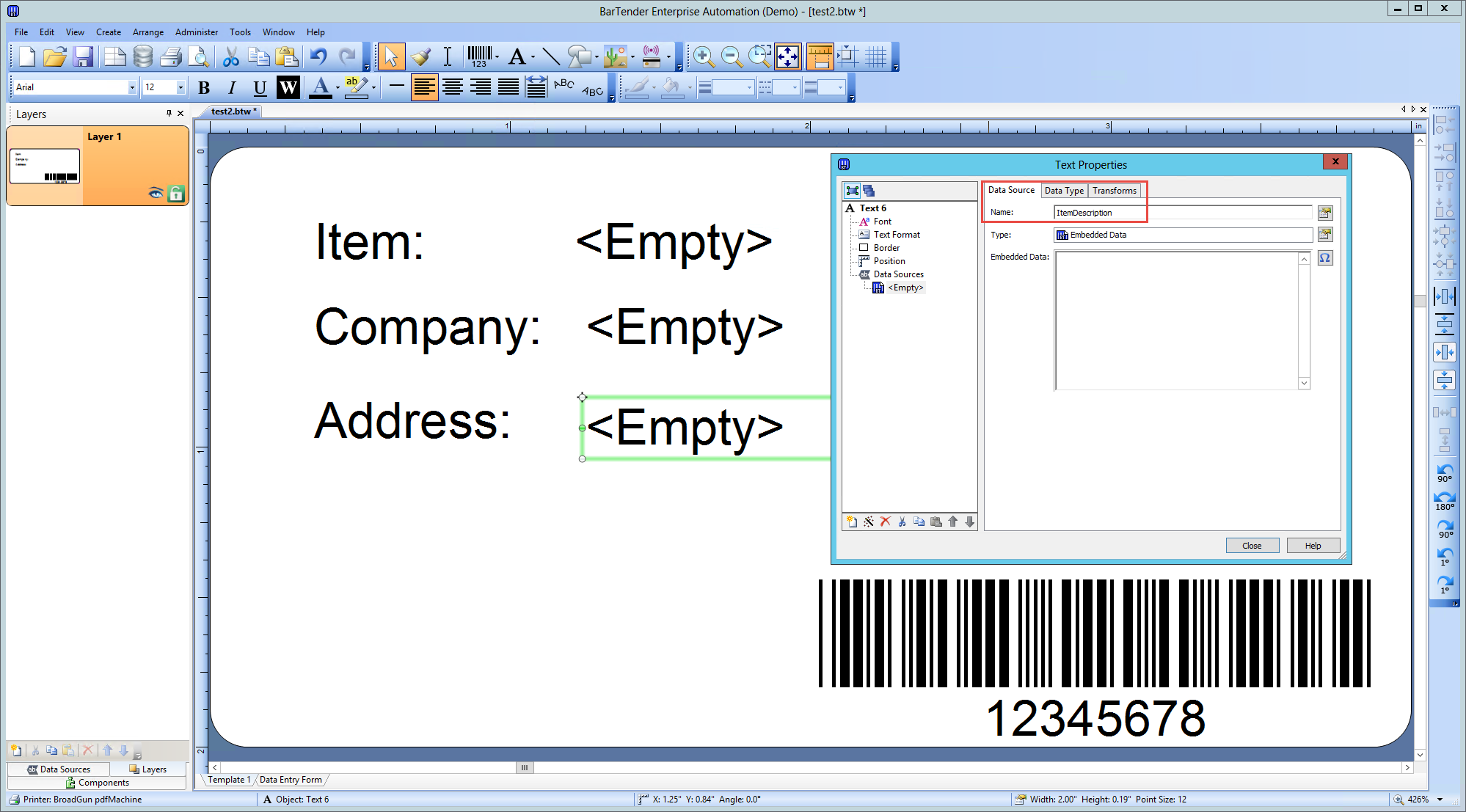
Task: Zoom out of the template
Action: tap(732, 56)
